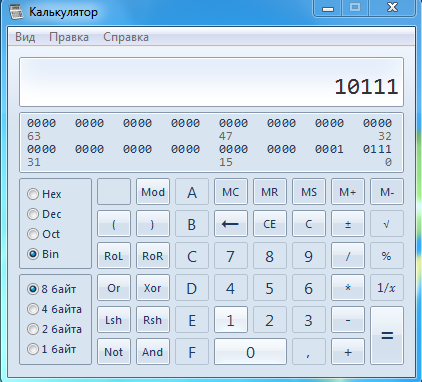Click the divide button
The image size is (422, 382).
point(348,256)
